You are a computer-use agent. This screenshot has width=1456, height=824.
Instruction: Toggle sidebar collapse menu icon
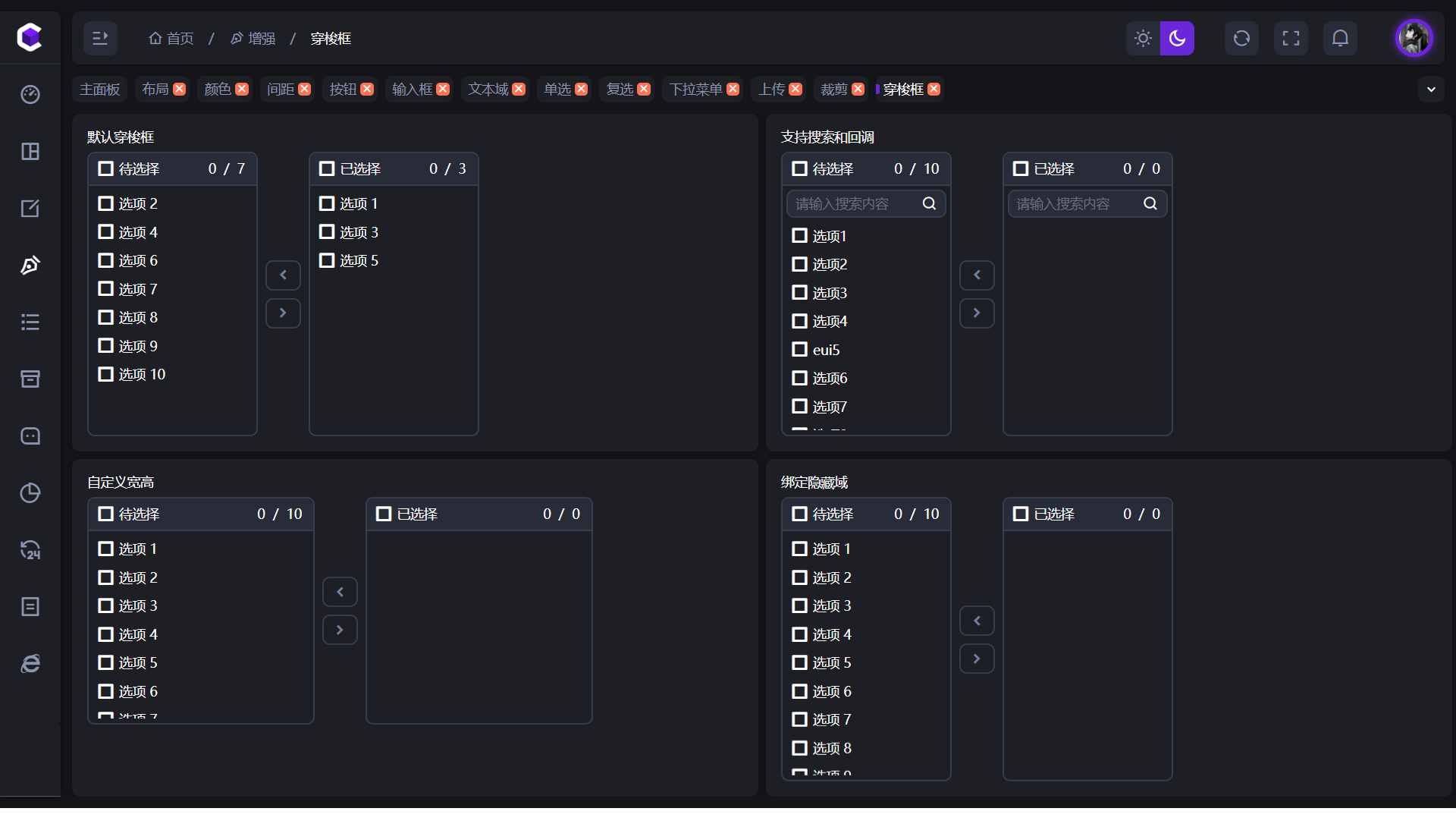click(x=100, y=38)
